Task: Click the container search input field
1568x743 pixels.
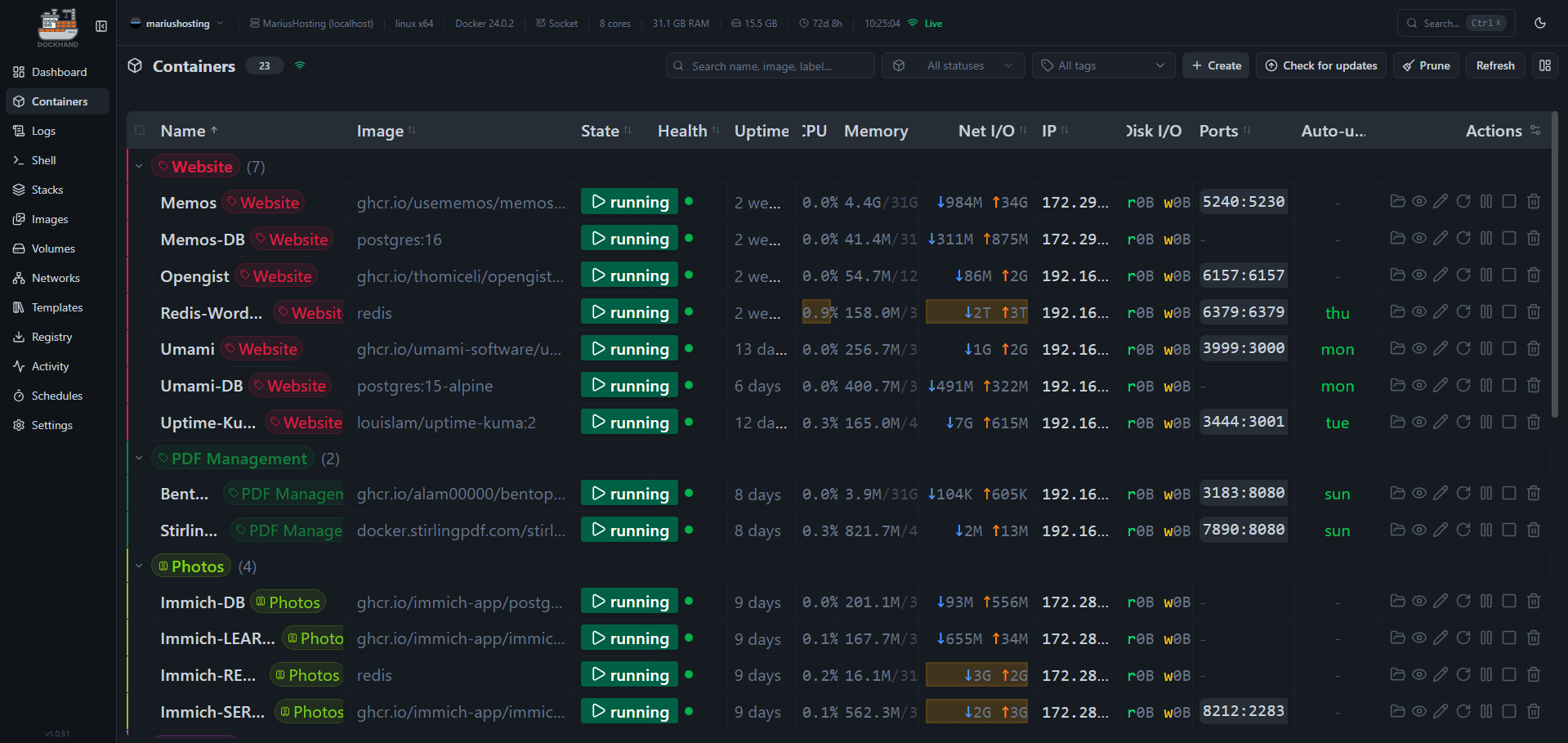Action: tap(771, 65)
